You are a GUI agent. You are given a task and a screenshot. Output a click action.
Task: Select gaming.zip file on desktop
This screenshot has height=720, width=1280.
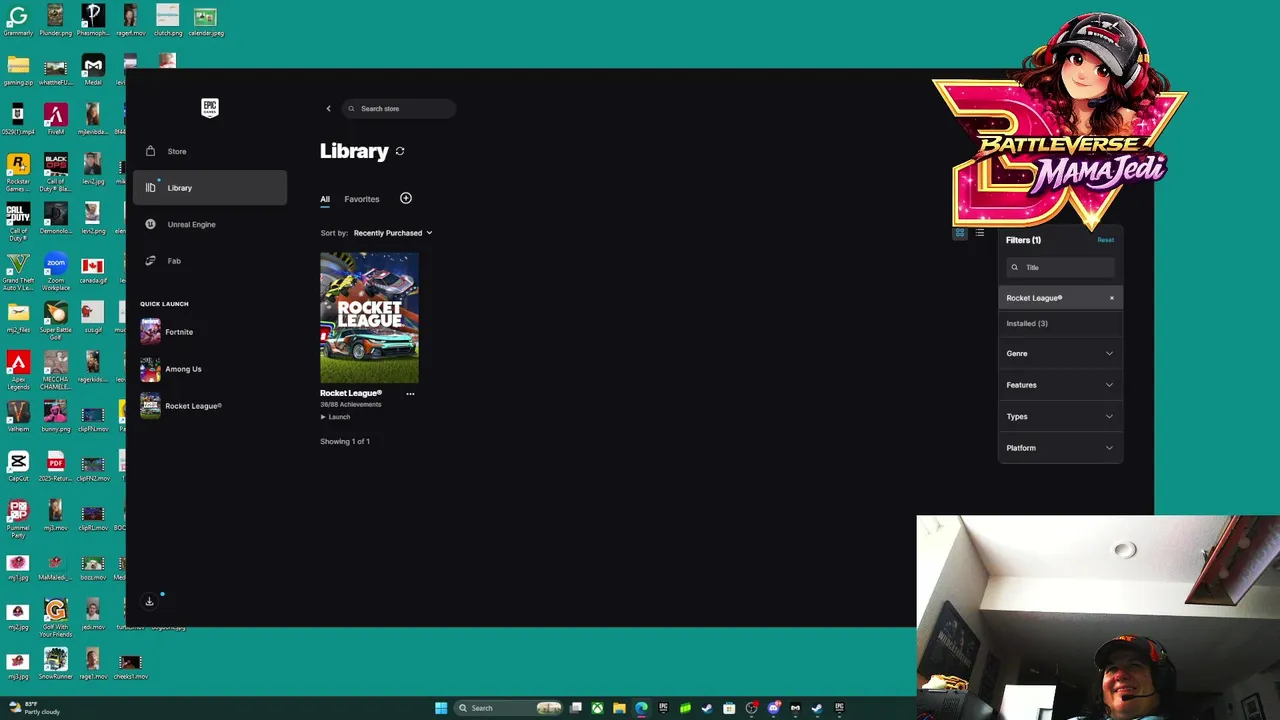pos(18,70)
